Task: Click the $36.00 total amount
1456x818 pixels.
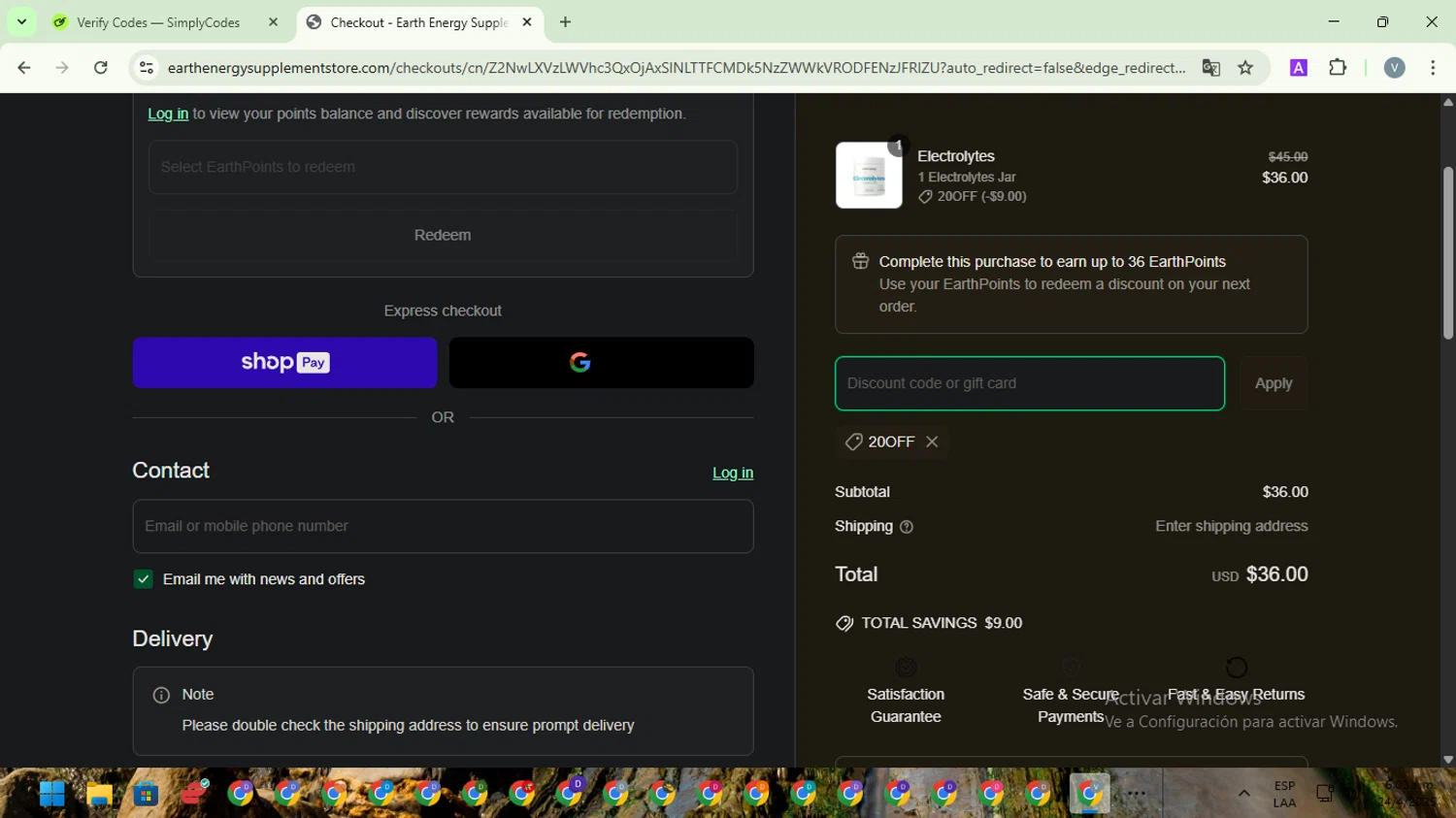Action: click(1276, 574)
